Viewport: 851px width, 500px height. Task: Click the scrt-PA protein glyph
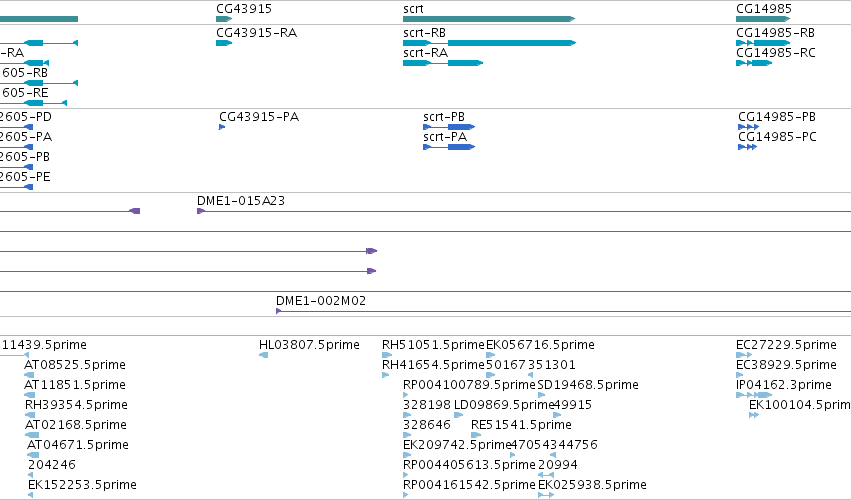tap(449, 147)
